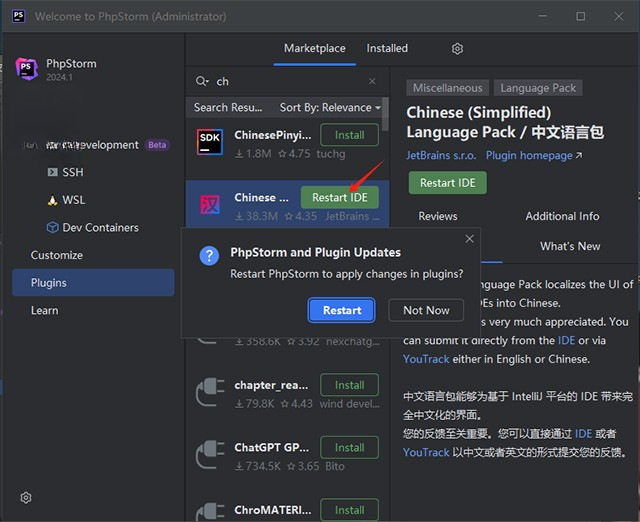The height and width of the screenshot is (522, 640).
Task: Install the ChroMATERIAL plugin
Action: tap(349, 510)
